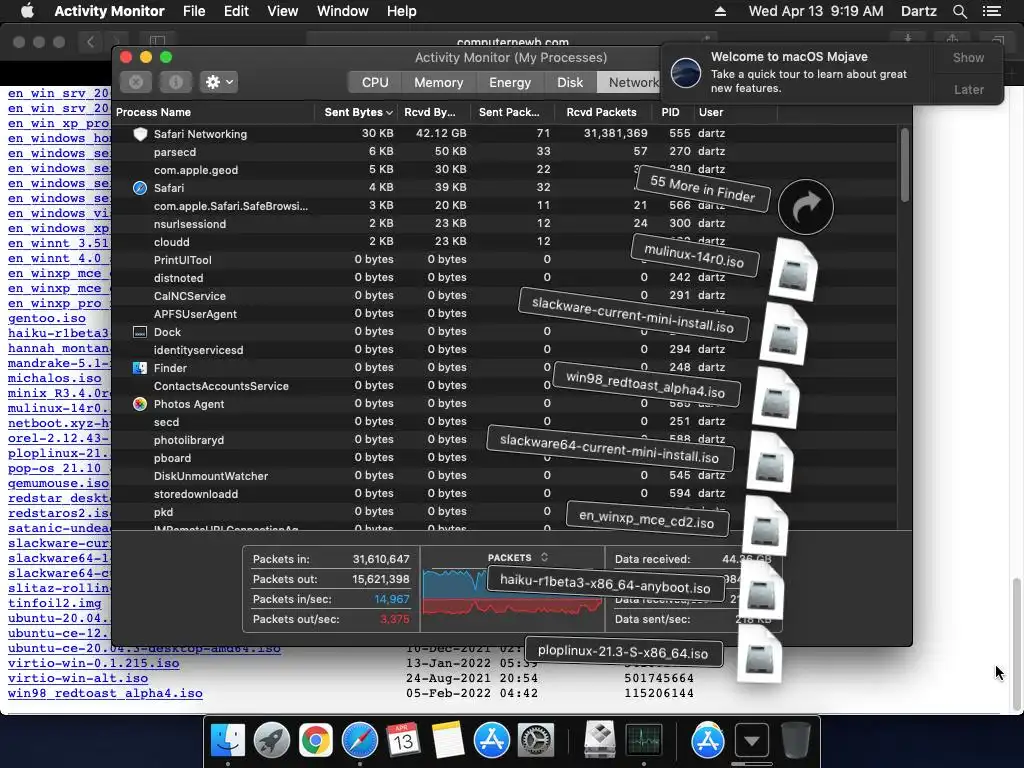The height and width of the screenshot is (768, 1024).
Task: Open Launchpad from the Dock
Action: click(x=272, y=740)
